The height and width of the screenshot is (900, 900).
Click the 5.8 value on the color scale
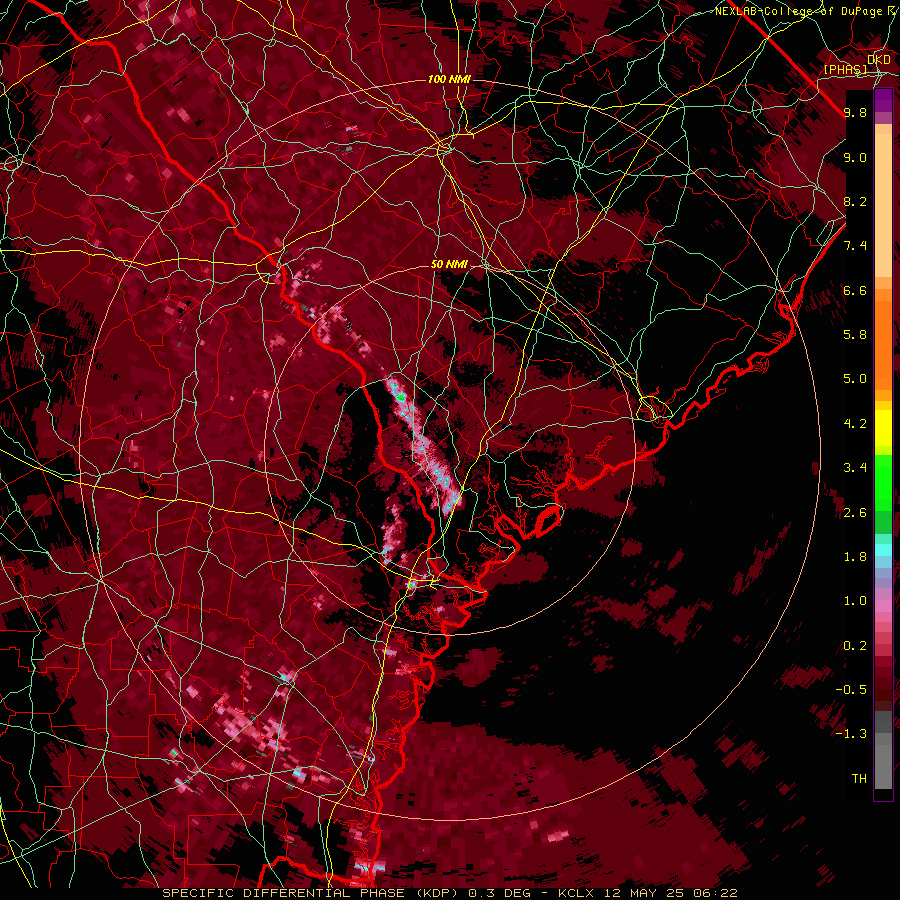[855, 334]
